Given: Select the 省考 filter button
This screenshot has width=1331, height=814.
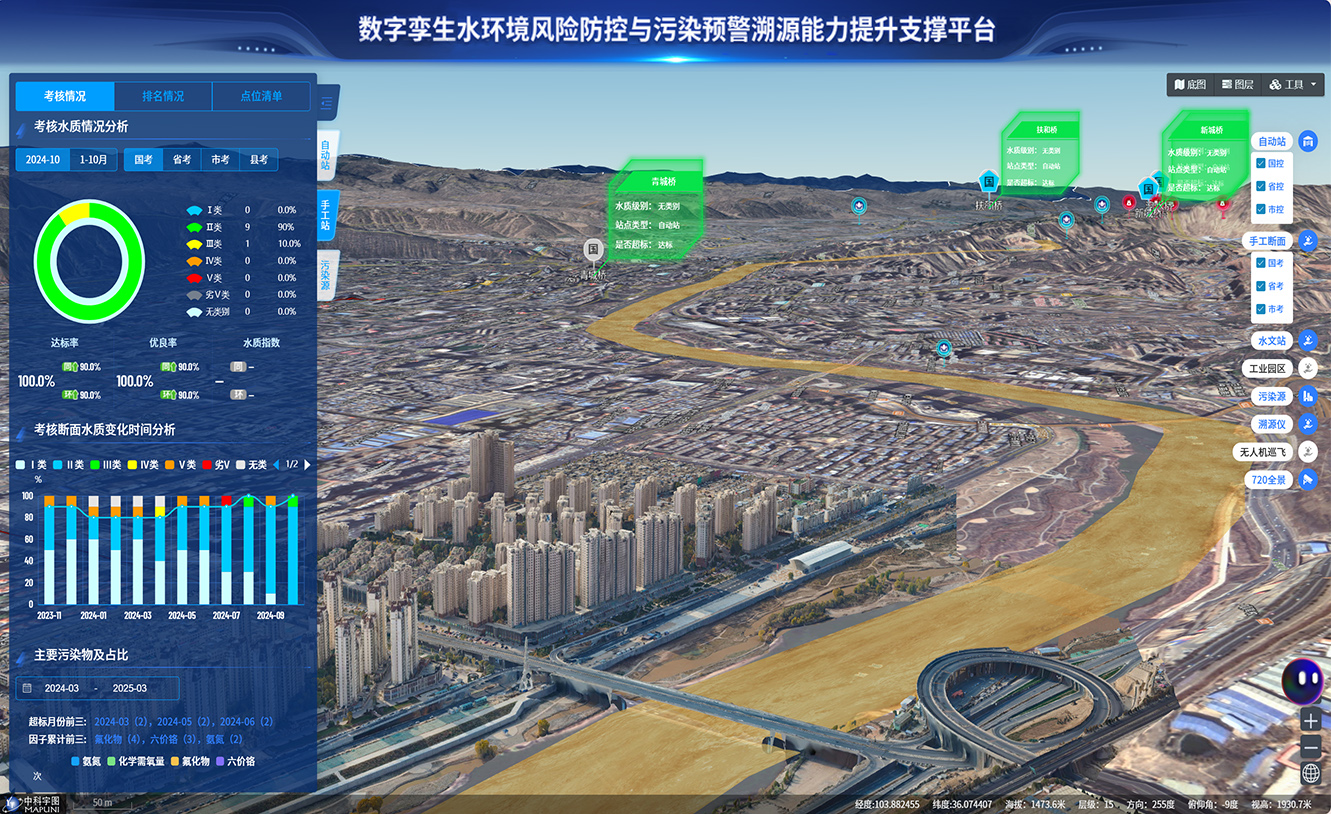Looking at the screenshot, I should [x=182, y=160].
